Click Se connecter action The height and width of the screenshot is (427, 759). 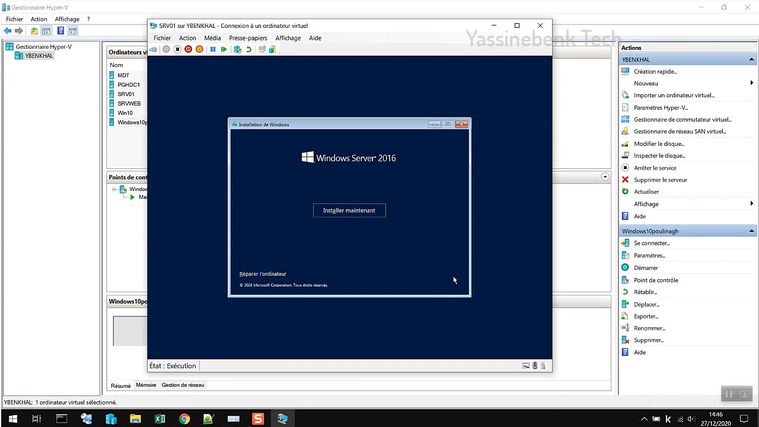click(652, 243)
